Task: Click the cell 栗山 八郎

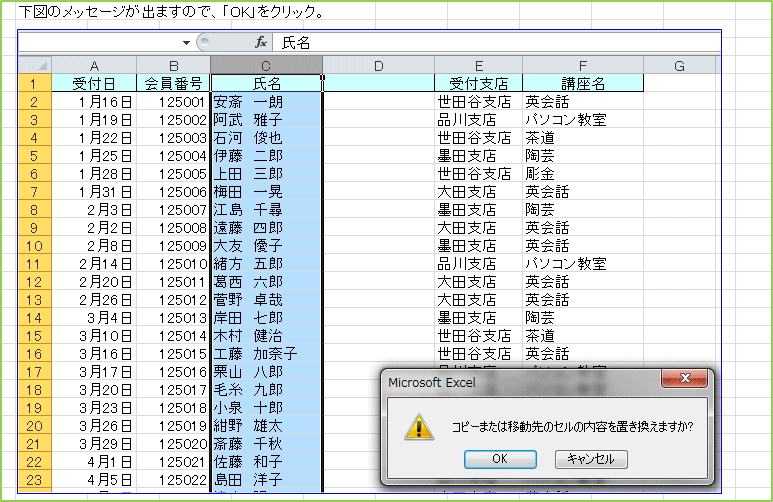Action: [x=266, y=372]
